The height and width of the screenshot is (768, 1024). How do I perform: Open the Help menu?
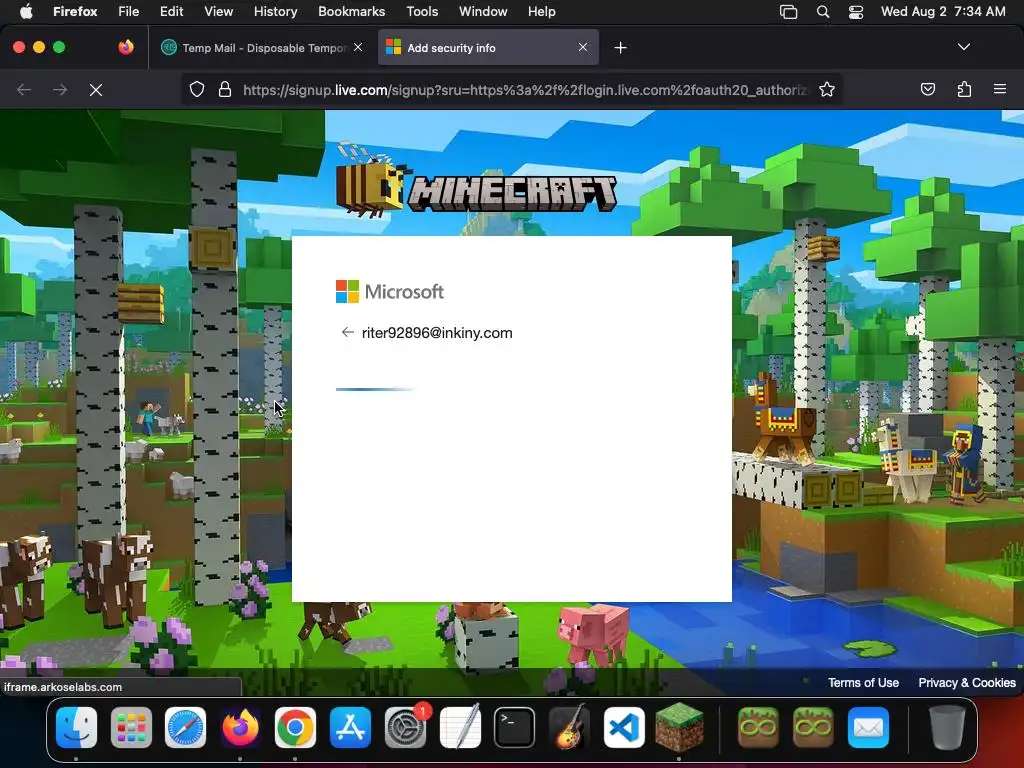coord(541,11)
